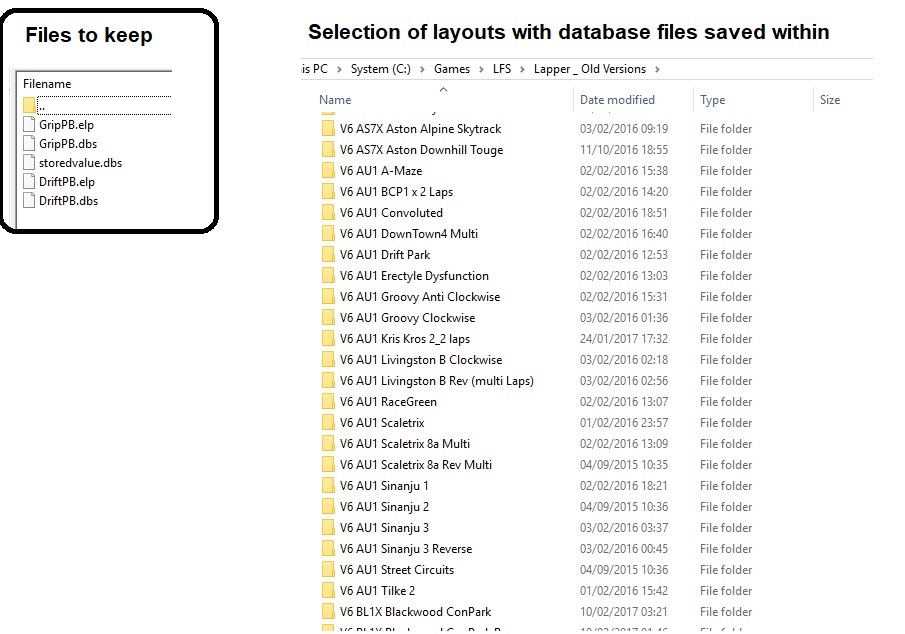The height and width of the screenshot is (634, 905).
Task: Toggle sort arrow above the Name column
Action: [443, 89]
